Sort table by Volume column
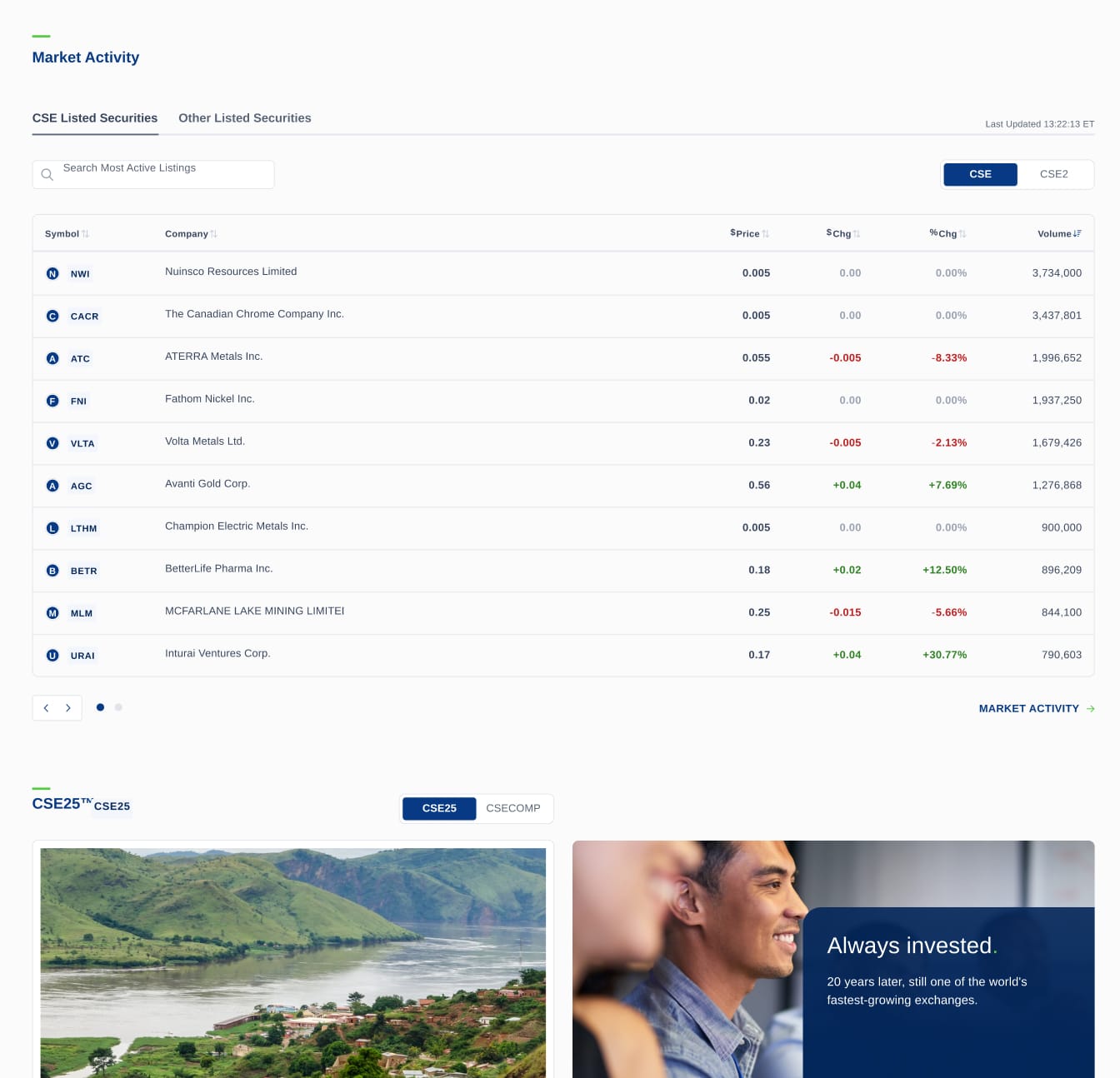This screenshot has width=1120, height=1078. coord(1059,234)
